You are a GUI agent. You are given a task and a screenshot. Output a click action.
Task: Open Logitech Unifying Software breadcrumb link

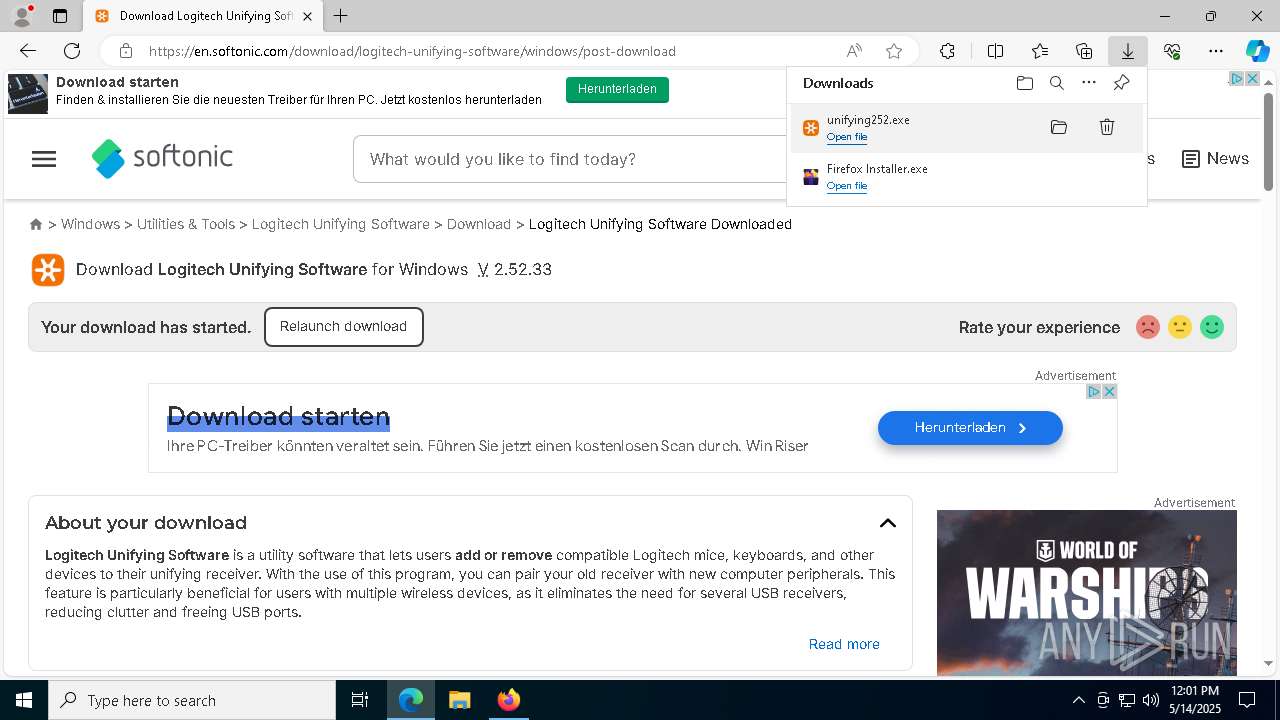341,224
